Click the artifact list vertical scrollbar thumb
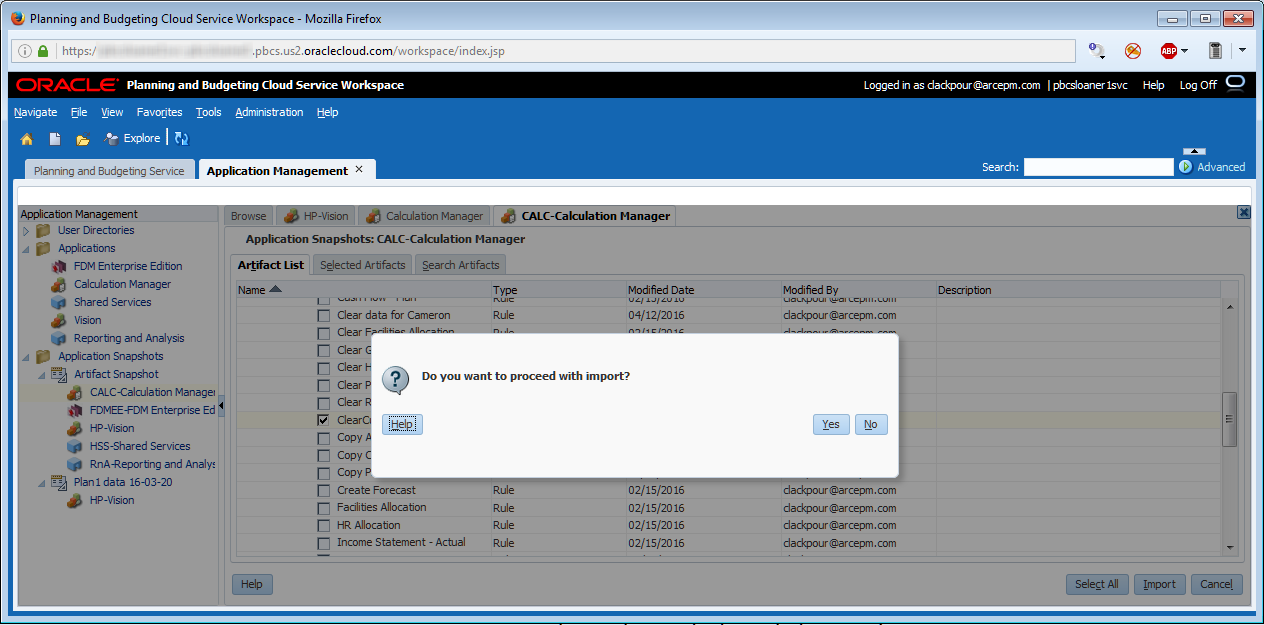The width and height of the screenshot is (1264, 625). [x=1229, y=419]
